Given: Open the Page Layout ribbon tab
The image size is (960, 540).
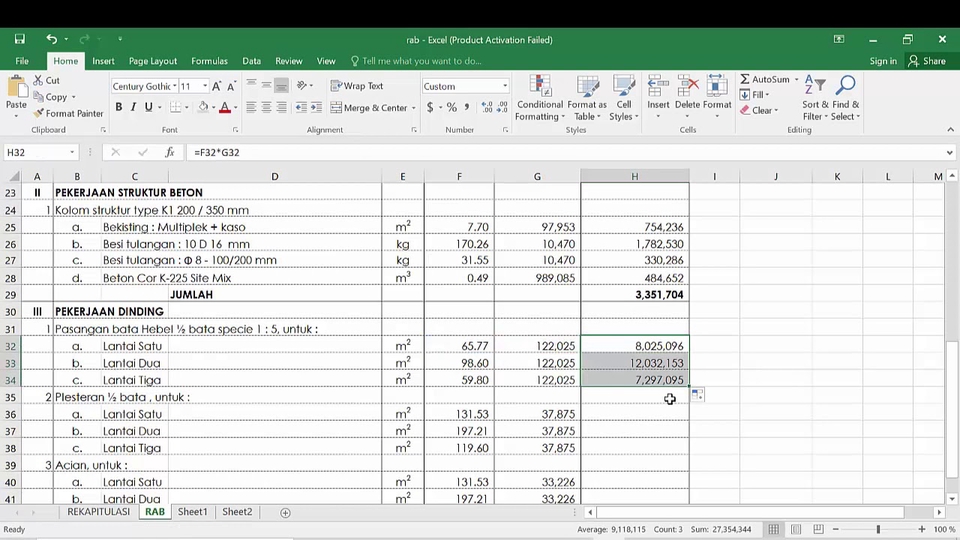Looking at the screenshot, I should click(152, 61).
